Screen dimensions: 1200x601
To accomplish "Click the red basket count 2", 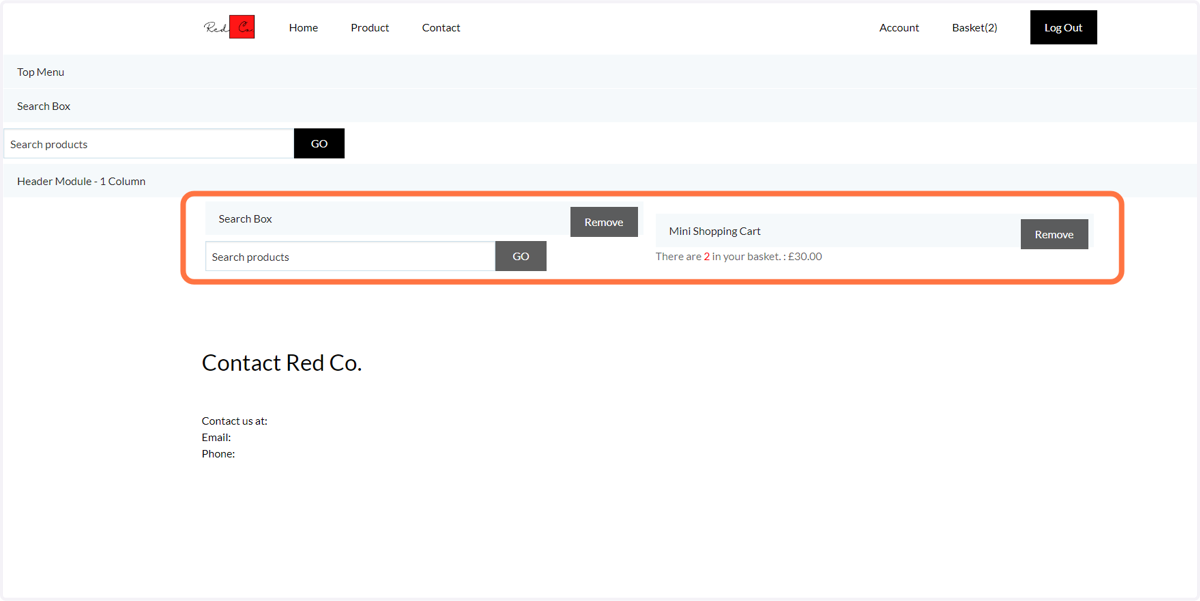I will click(x=707, y=257).
